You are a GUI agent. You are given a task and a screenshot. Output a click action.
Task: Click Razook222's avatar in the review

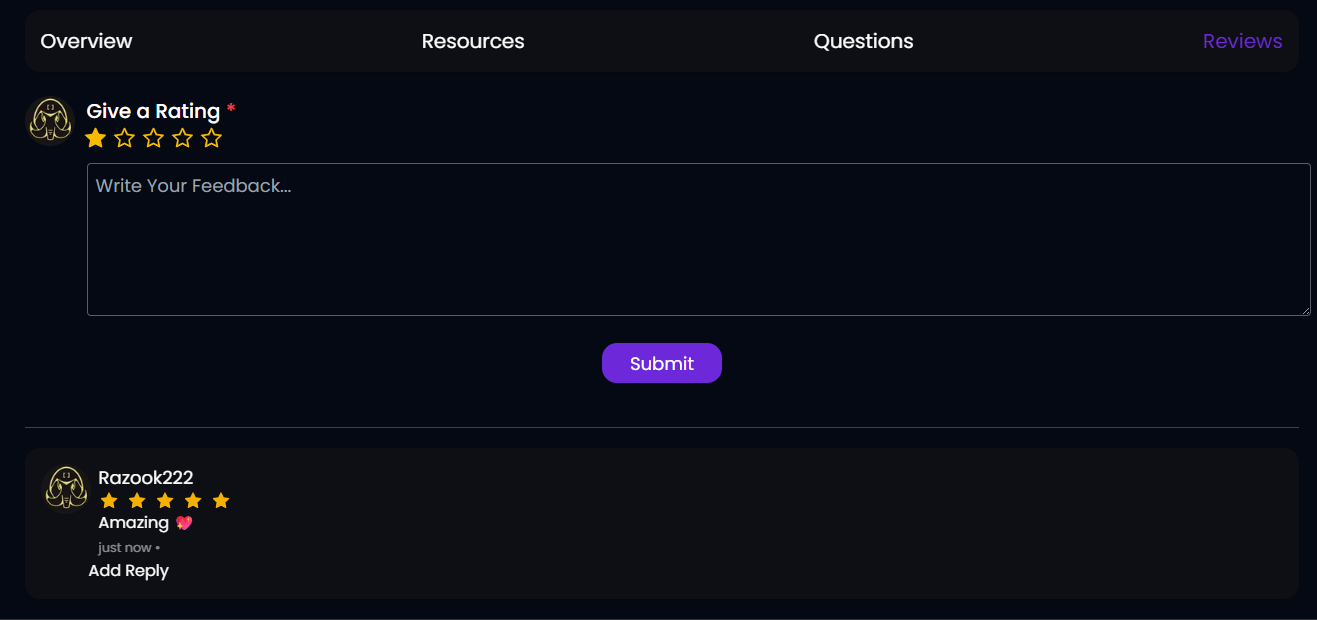[67, 488]
